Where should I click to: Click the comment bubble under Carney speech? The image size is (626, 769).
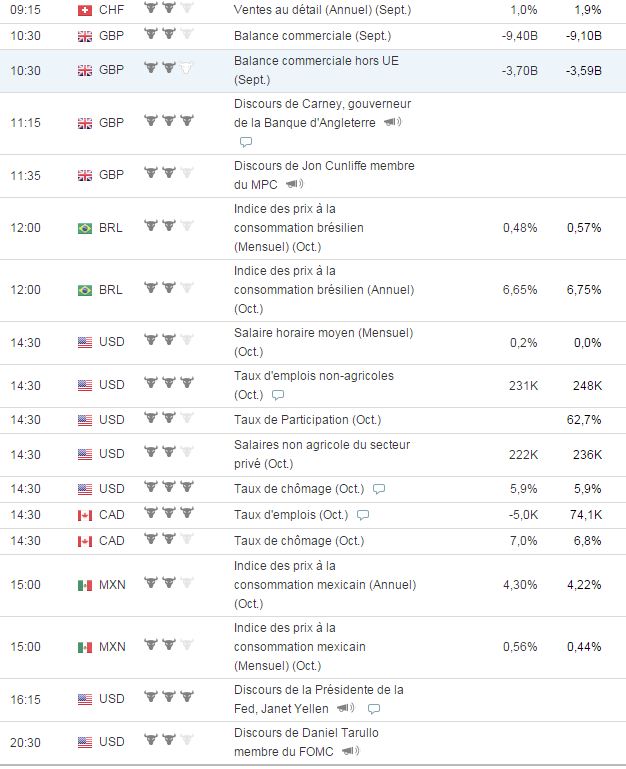246,142
